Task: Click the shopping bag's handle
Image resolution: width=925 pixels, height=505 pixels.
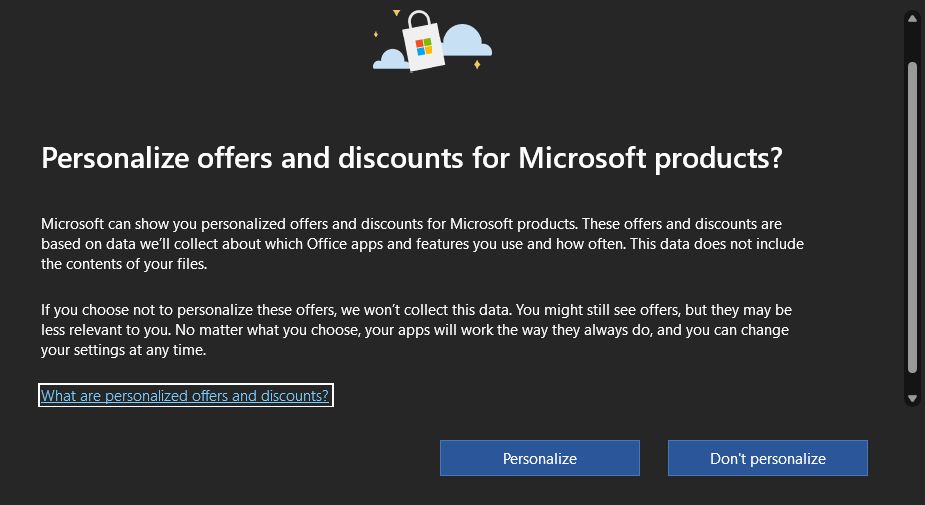Action: pos(419,19)
